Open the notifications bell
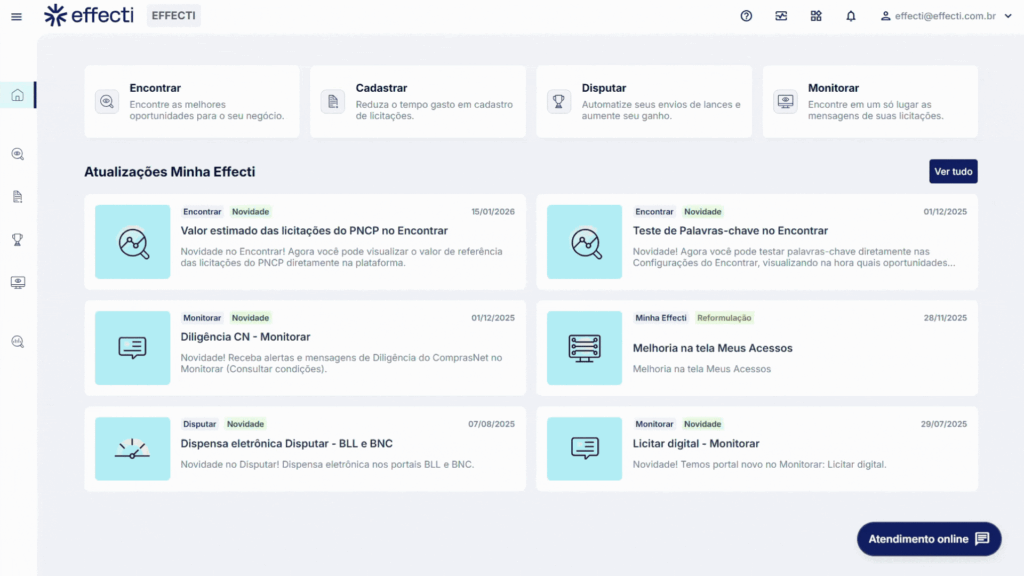 851,16
